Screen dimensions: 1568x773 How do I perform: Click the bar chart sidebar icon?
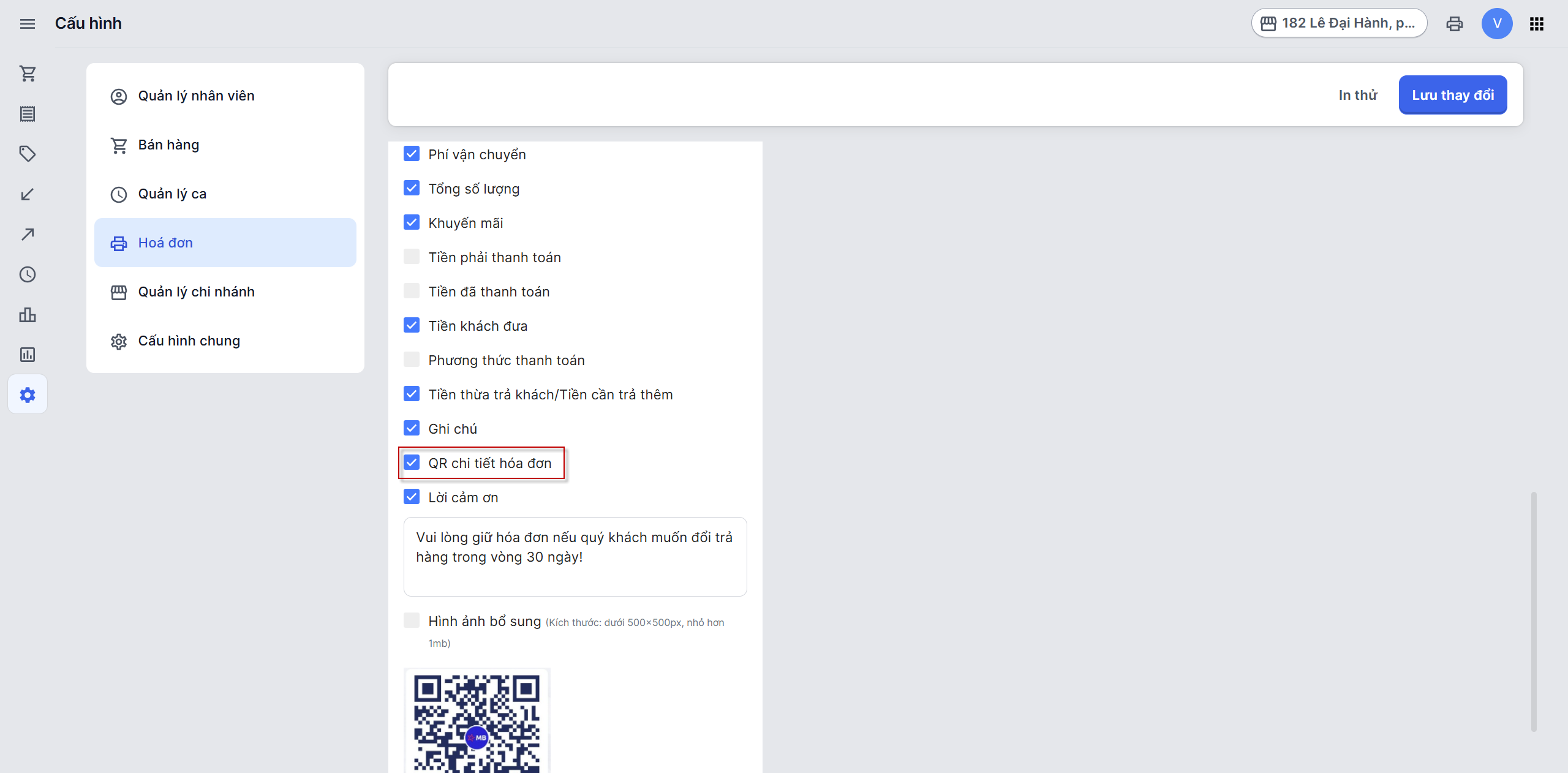28,315
